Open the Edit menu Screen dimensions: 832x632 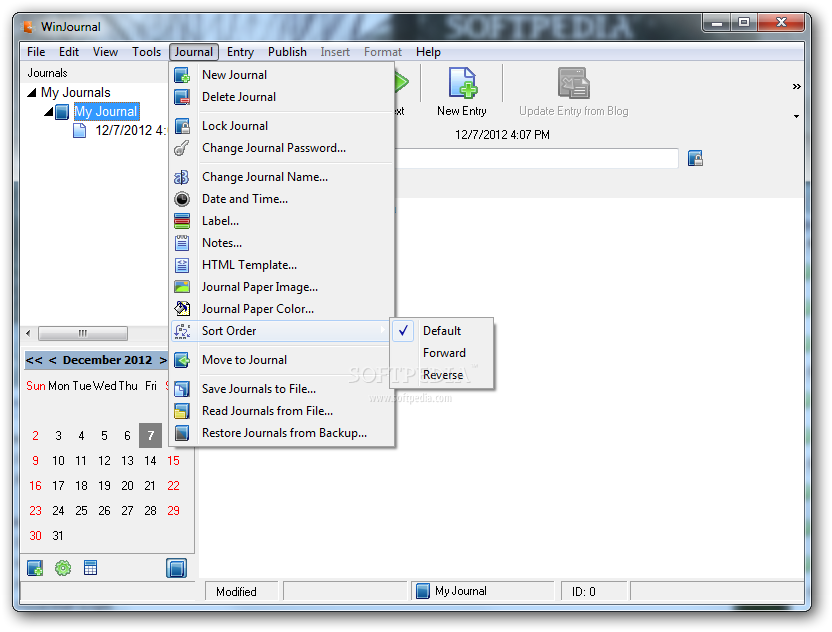[x=69, y=52]
